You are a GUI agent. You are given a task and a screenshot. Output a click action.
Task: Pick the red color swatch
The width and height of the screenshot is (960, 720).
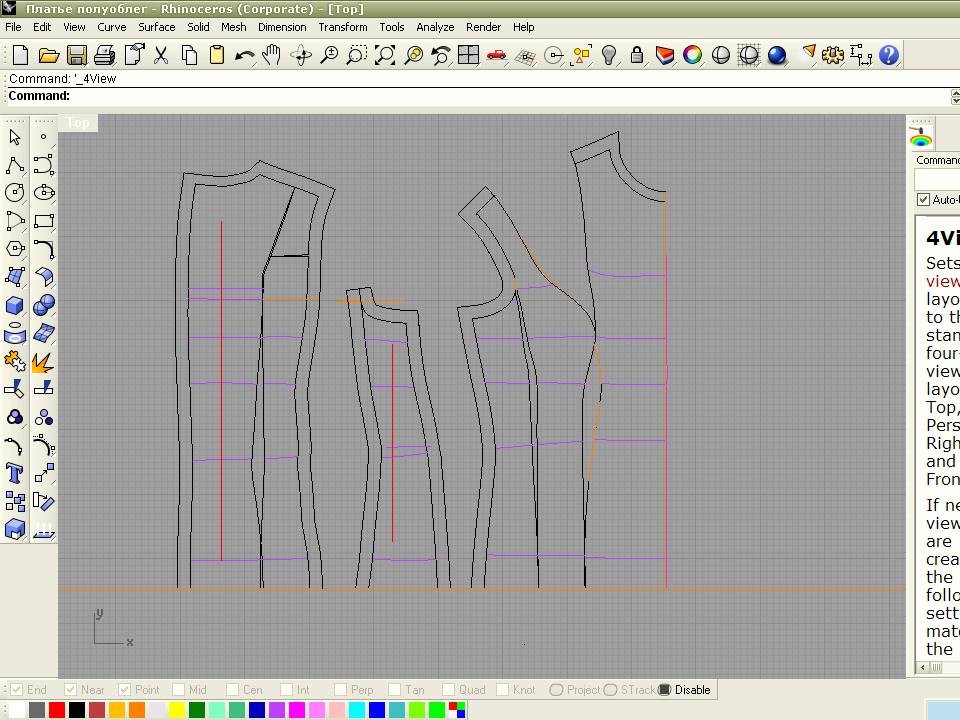(57, 710)
